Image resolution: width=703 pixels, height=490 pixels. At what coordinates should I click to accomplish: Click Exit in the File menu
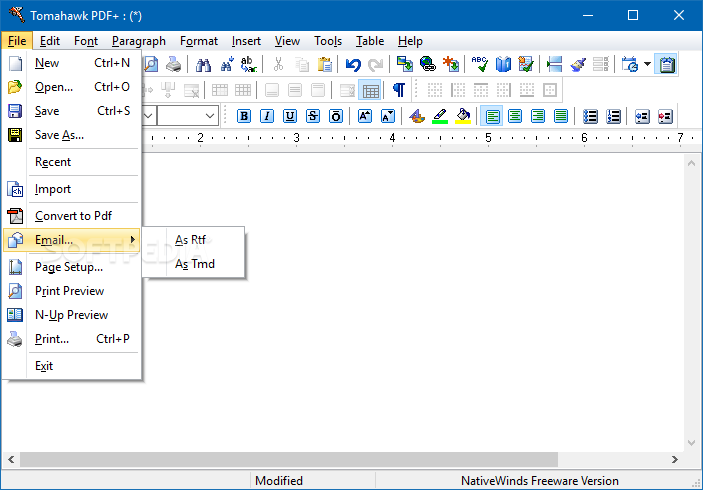pos(72,366)
